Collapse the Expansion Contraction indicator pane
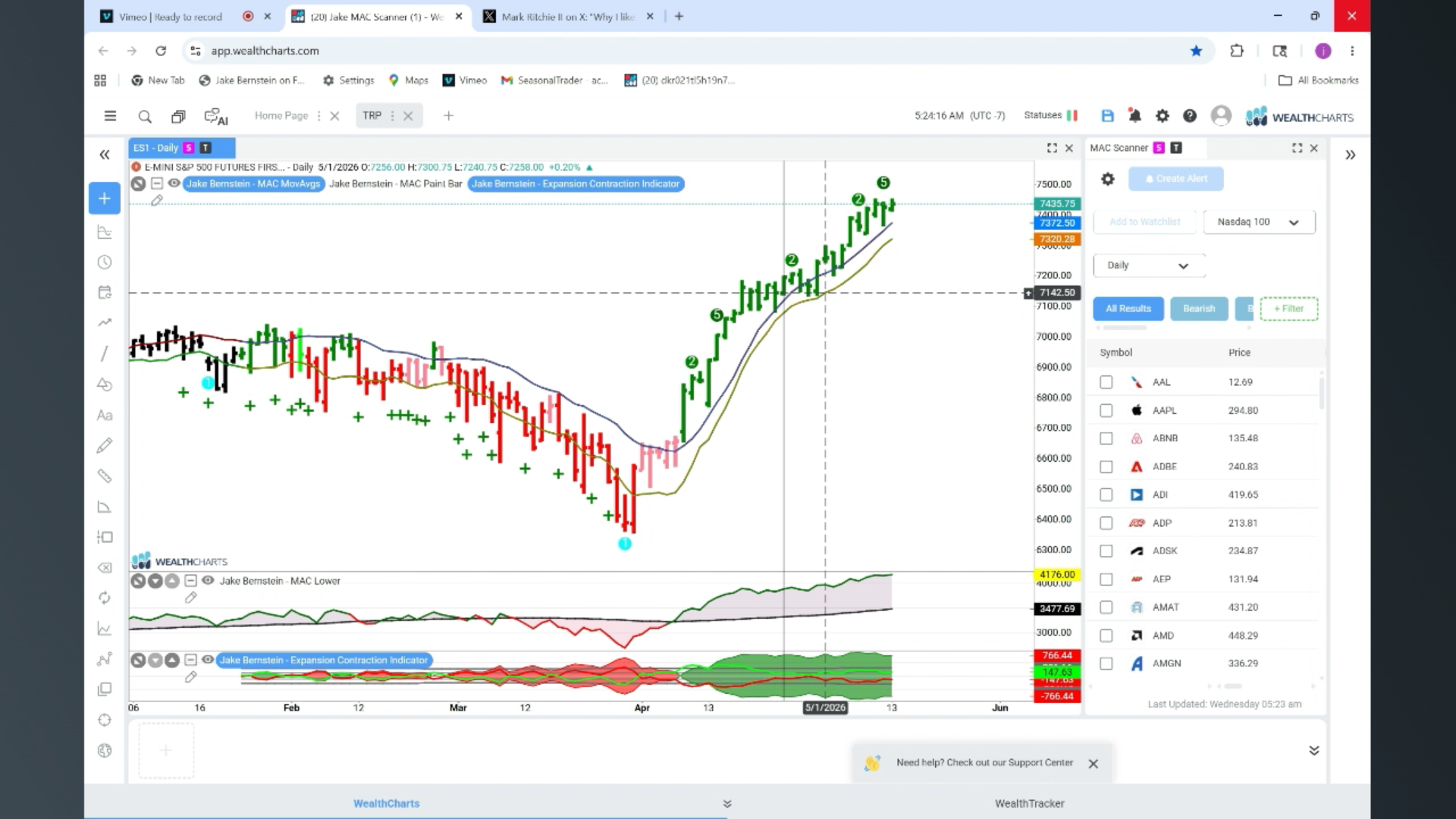Viewport: 1456px width, 819px height. (191, 661)
